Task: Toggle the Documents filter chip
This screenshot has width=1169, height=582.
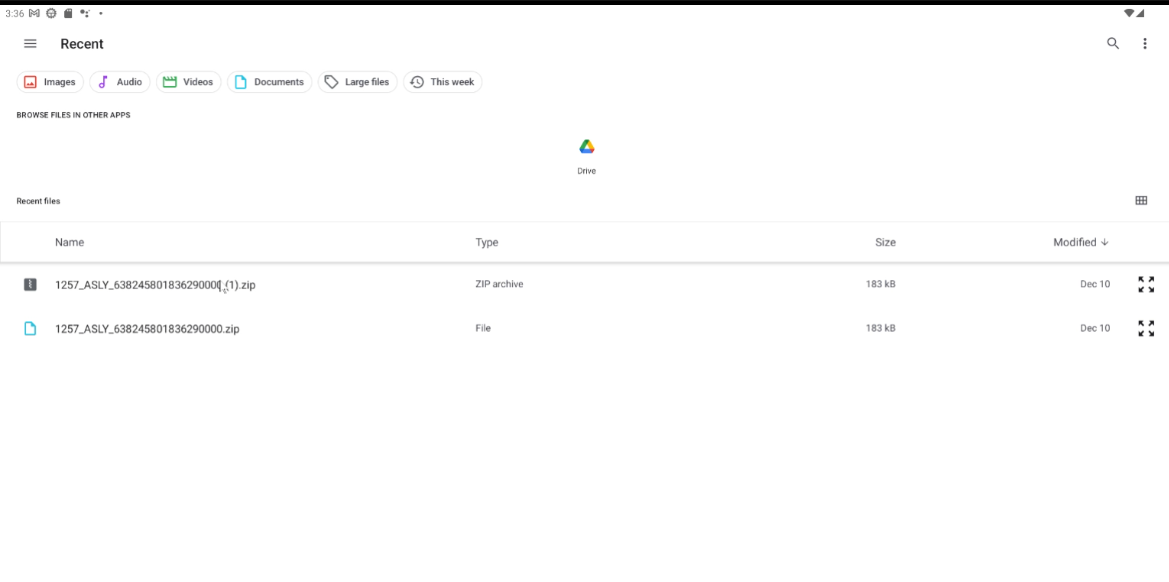Action: (x=269, y=82)
